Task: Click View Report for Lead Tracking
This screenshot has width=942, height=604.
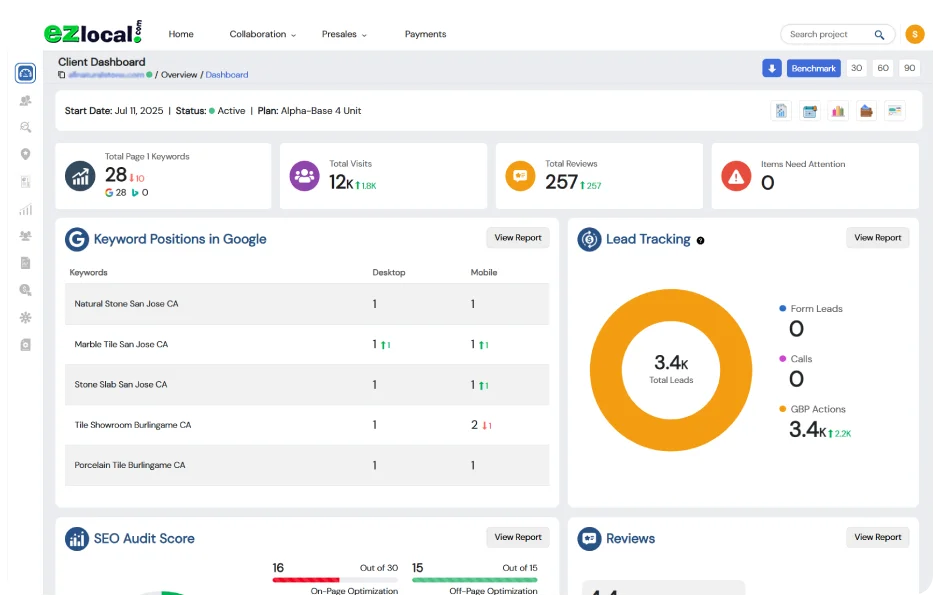Action: coord(877,237)
